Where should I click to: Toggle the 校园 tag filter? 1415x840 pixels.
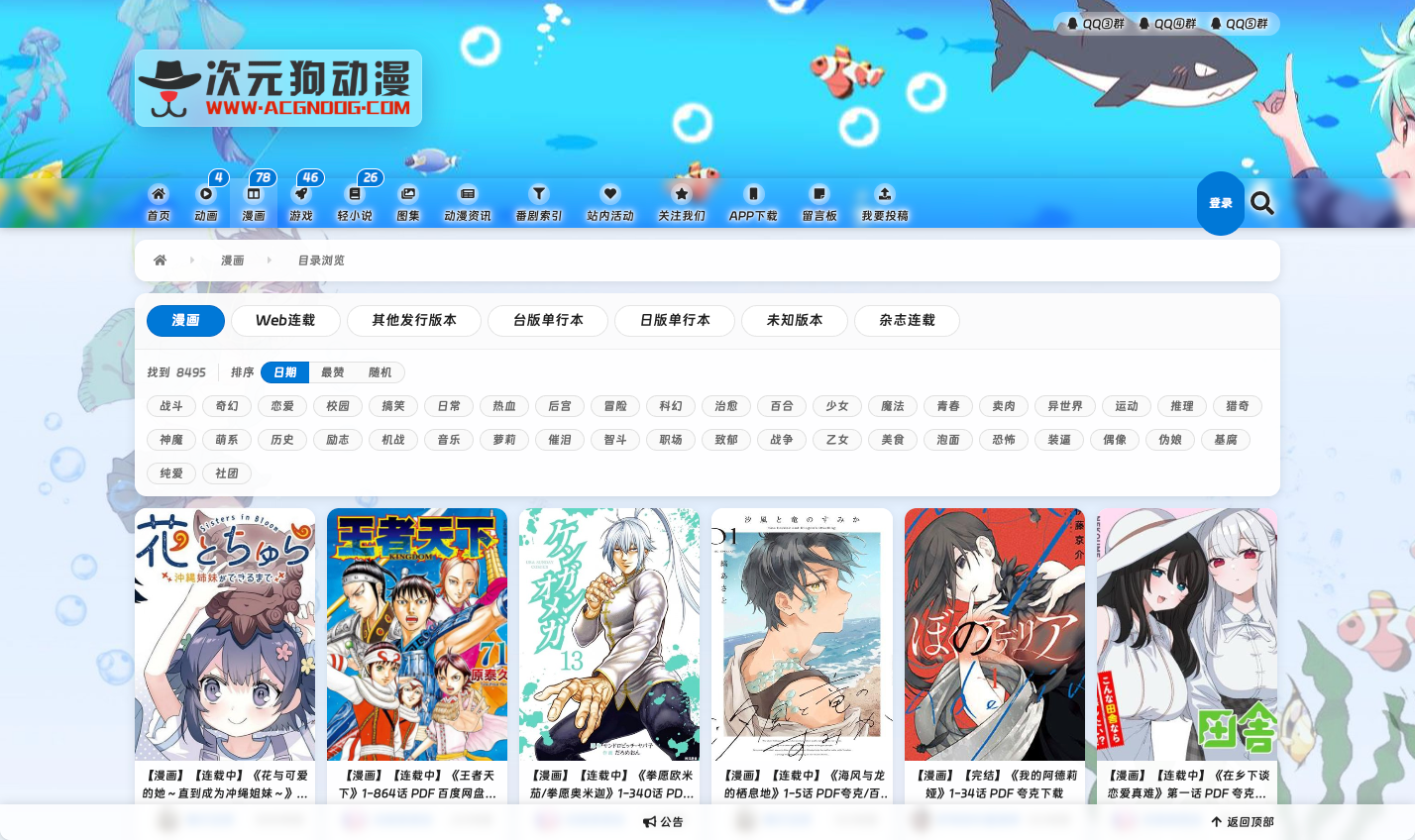click(338, 406)
